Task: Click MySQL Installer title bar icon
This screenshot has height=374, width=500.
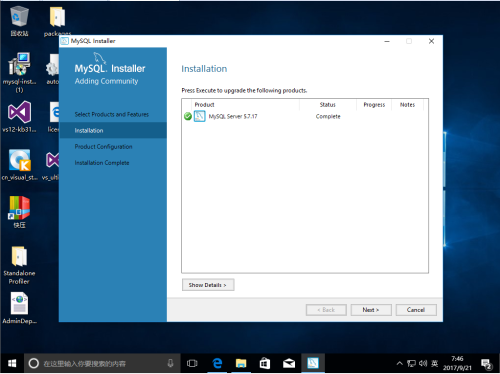Action: 65,41
